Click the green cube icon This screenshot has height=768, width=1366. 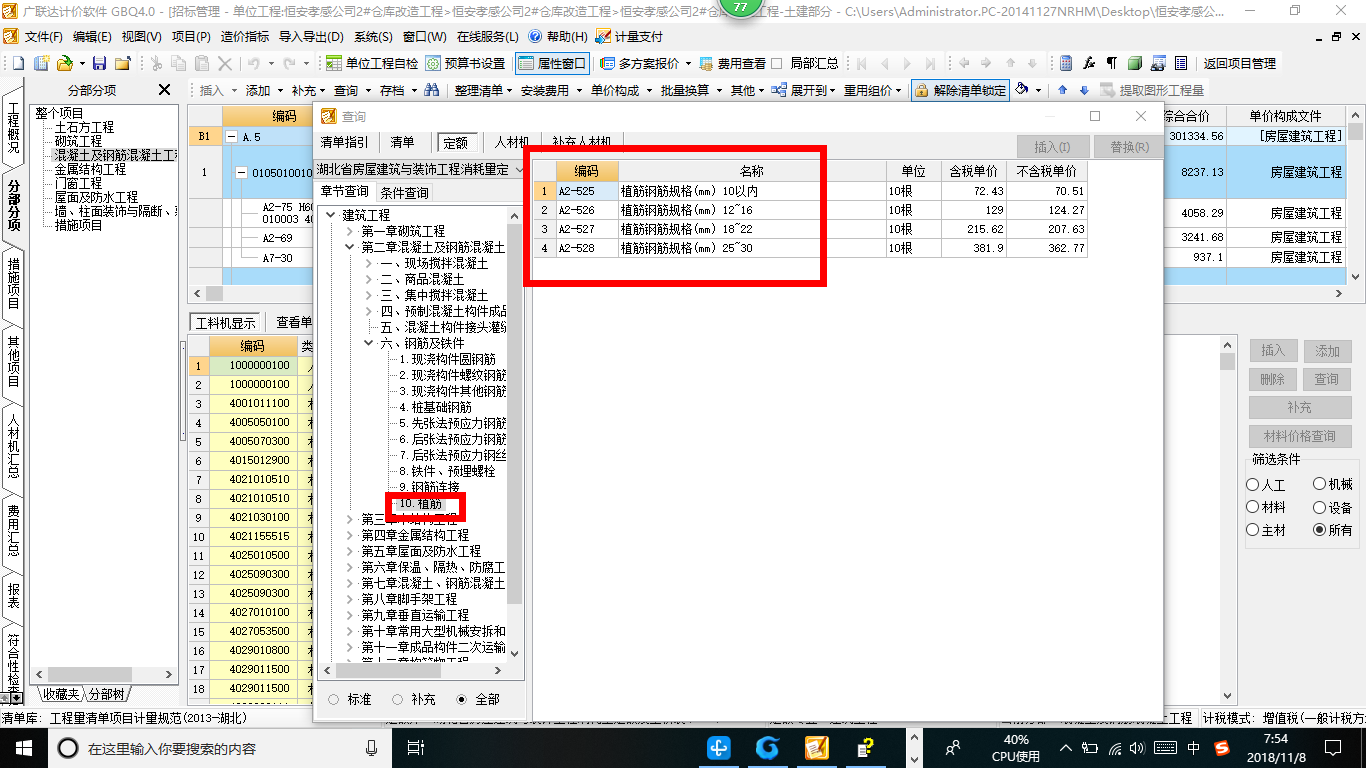1135,63
